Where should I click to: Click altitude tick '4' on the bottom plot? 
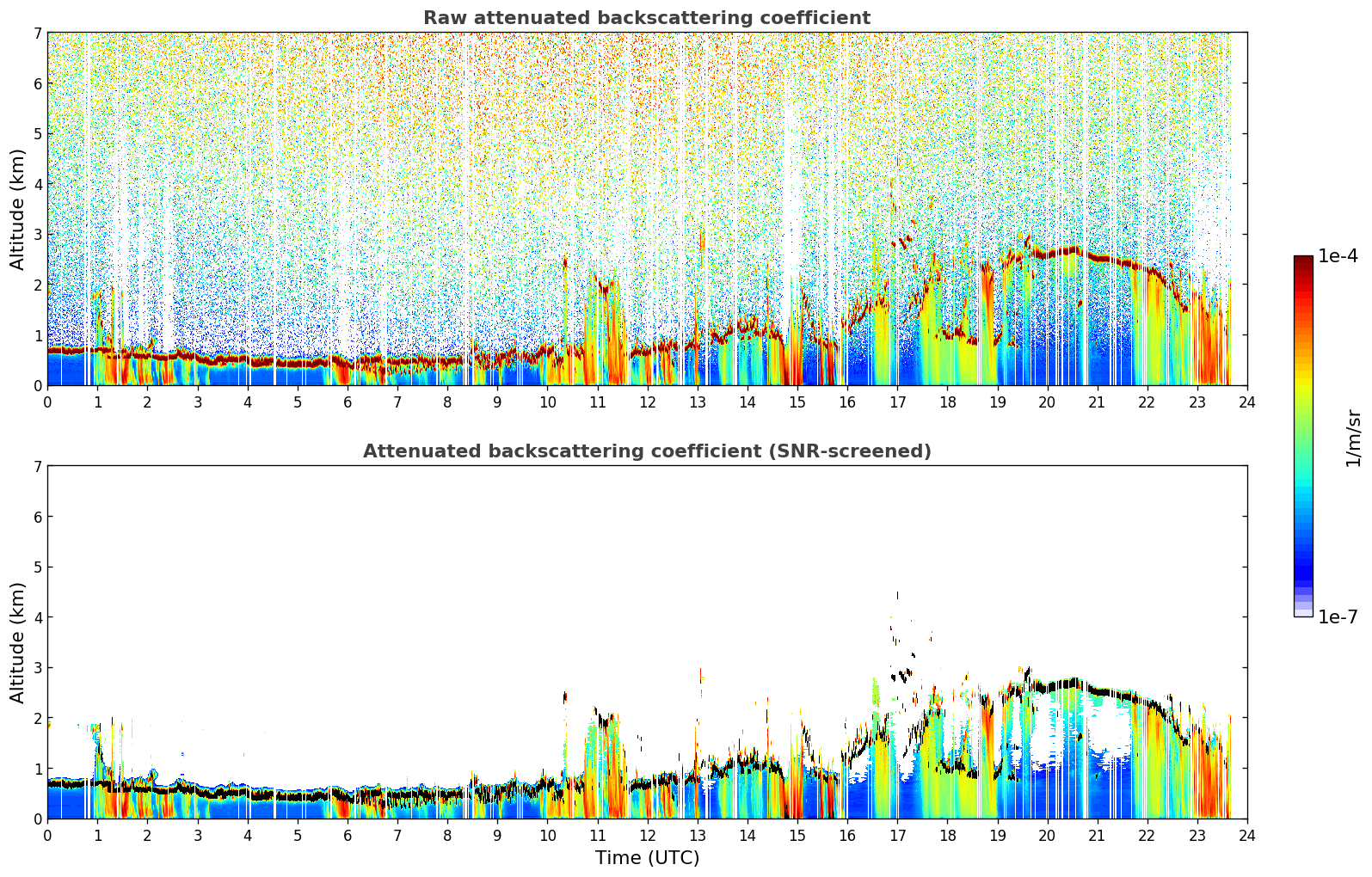tap(38, 617)
